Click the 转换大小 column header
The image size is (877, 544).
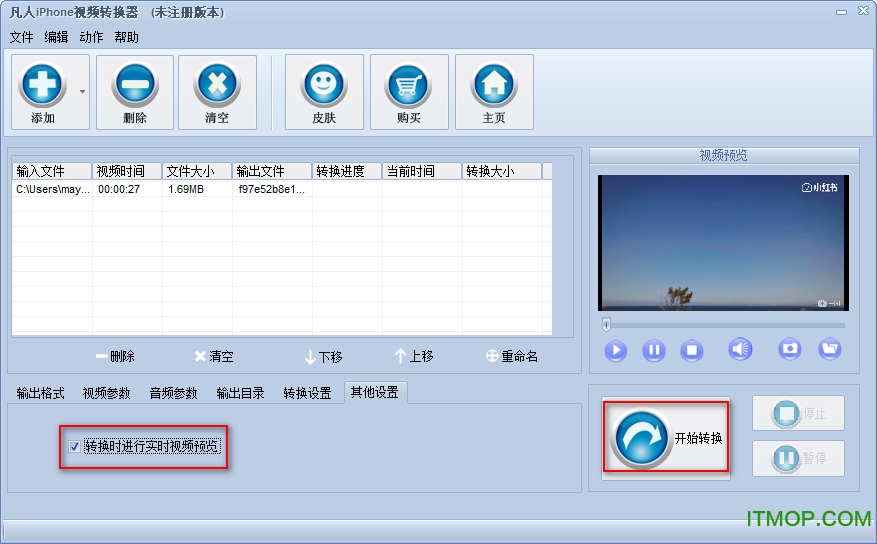502,171
